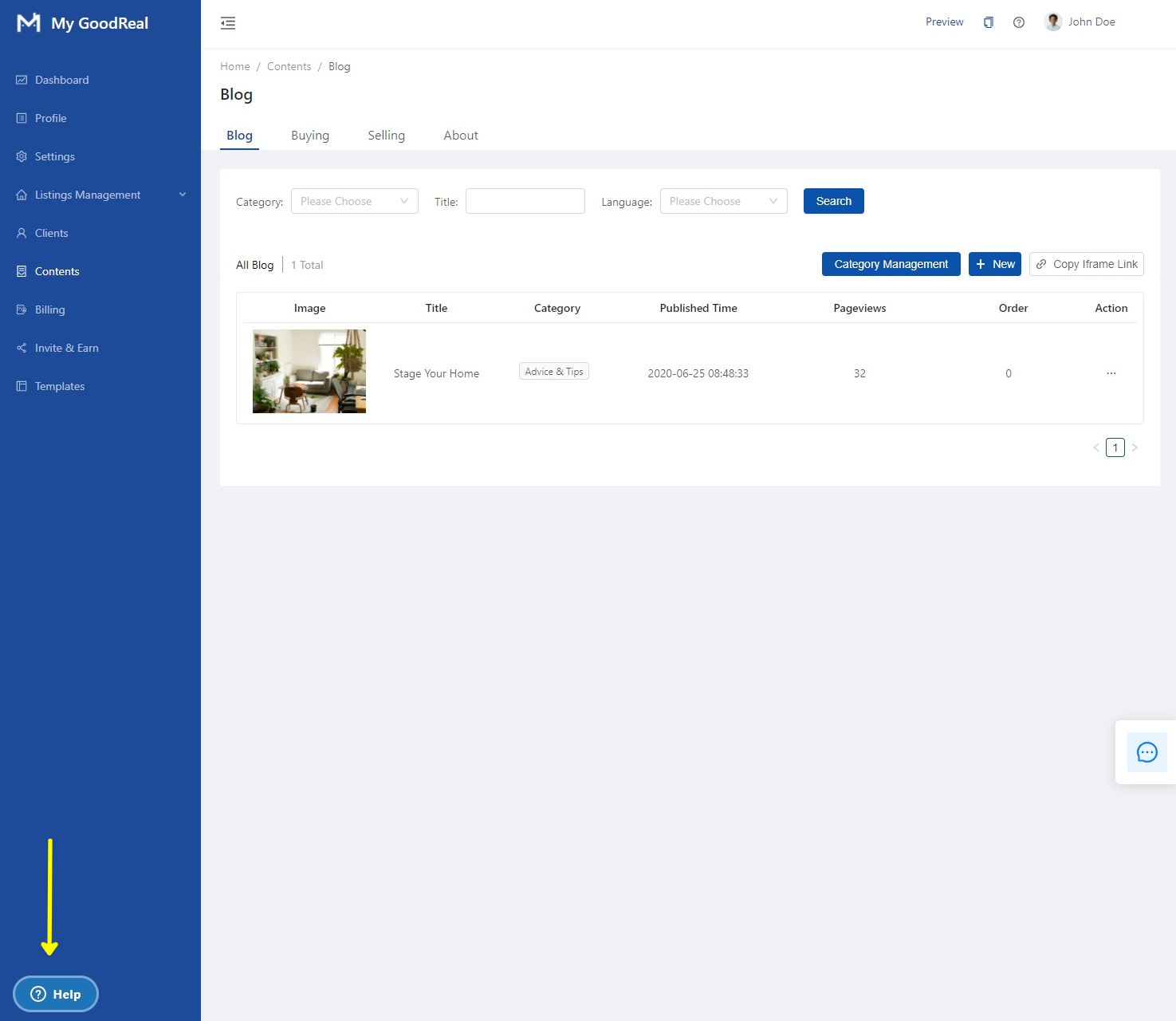Image resolution: width=1176 pixels, height=1021 pixels.
Task: Switch to the Buying tab
Action: tap(309, 136)
